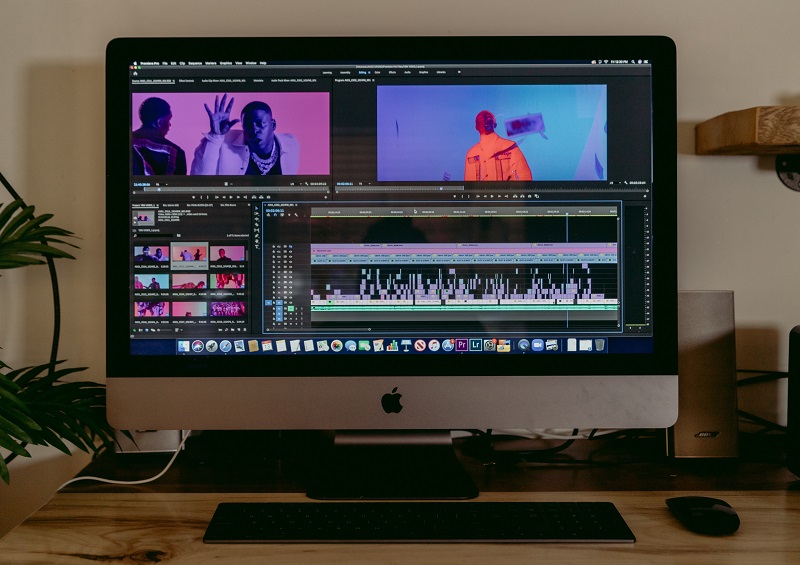Image resolution: width=800 pixels, height=565 pixels.
Task: Select the highlighted orange-background clip thumbnail
Action: (x=189, y=253)
